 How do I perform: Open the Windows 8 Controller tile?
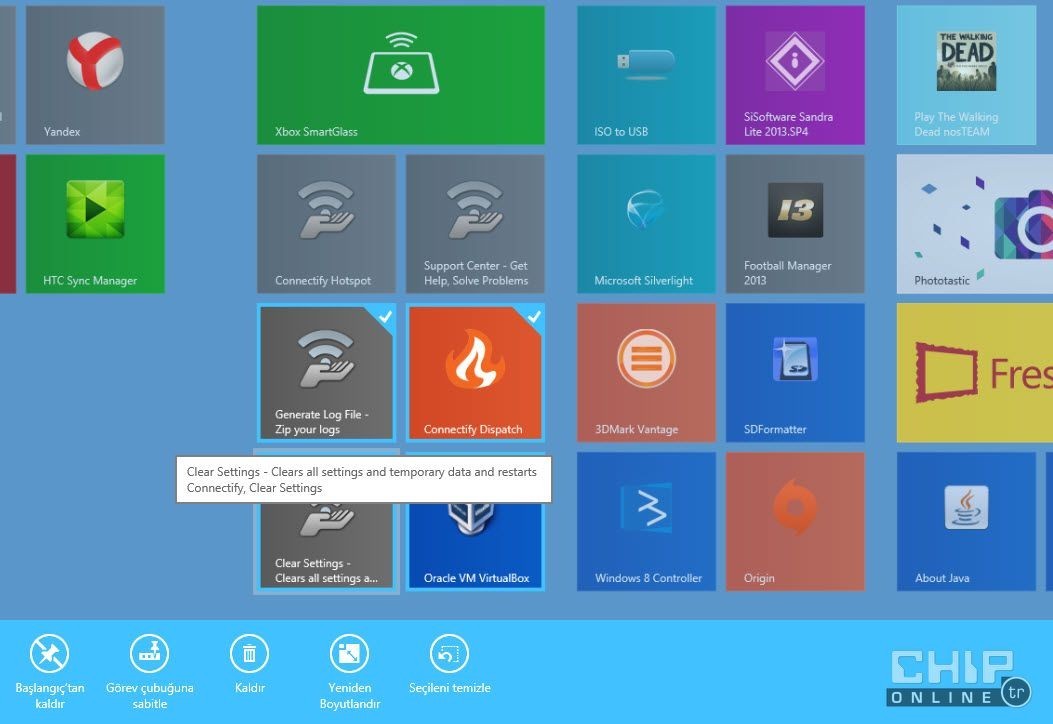[x=646, y=521]
